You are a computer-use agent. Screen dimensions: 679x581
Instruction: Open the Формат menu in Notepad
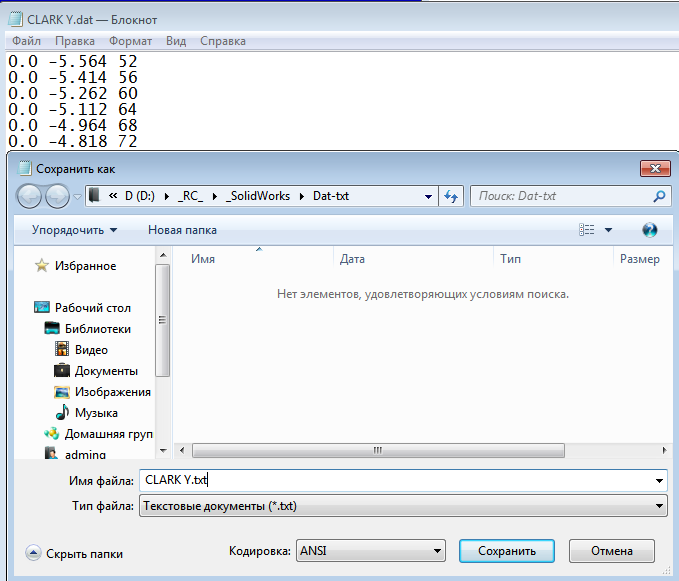tap(130, 41)
